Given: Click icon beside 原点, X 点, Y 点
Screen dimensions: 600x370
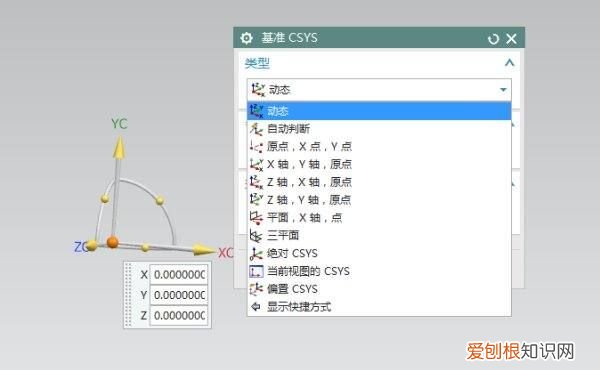Looking at the screenshot, I should [256, 147].
